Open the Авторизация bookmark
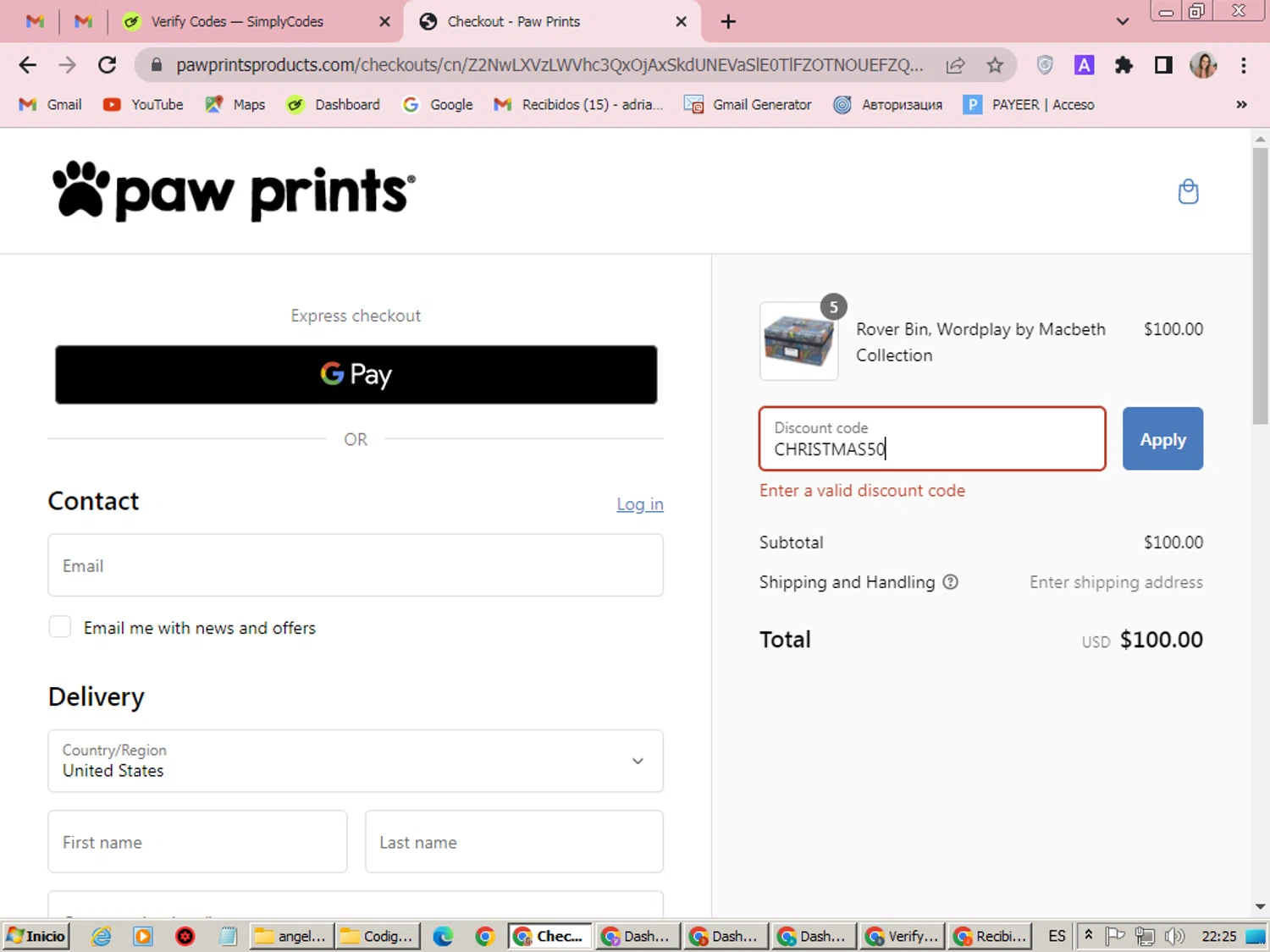The width and height of the screenshot is (1270, 952). 888,104
